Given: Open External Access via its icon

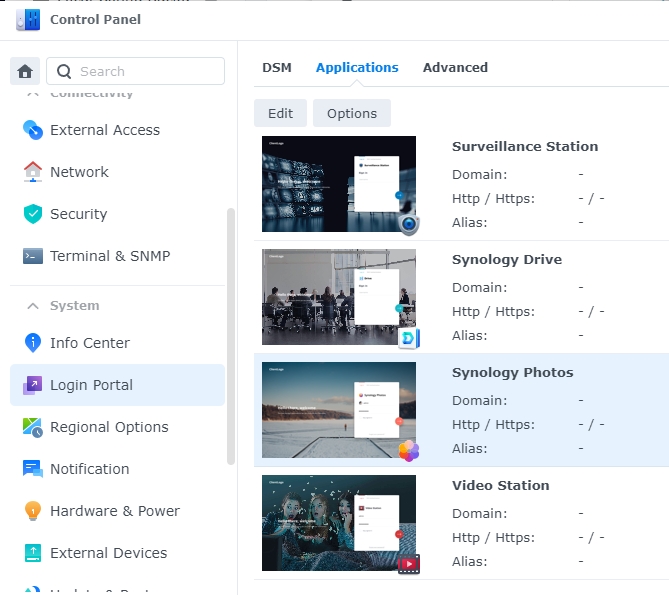Looking at the screenshot, I should coord(33,130).
